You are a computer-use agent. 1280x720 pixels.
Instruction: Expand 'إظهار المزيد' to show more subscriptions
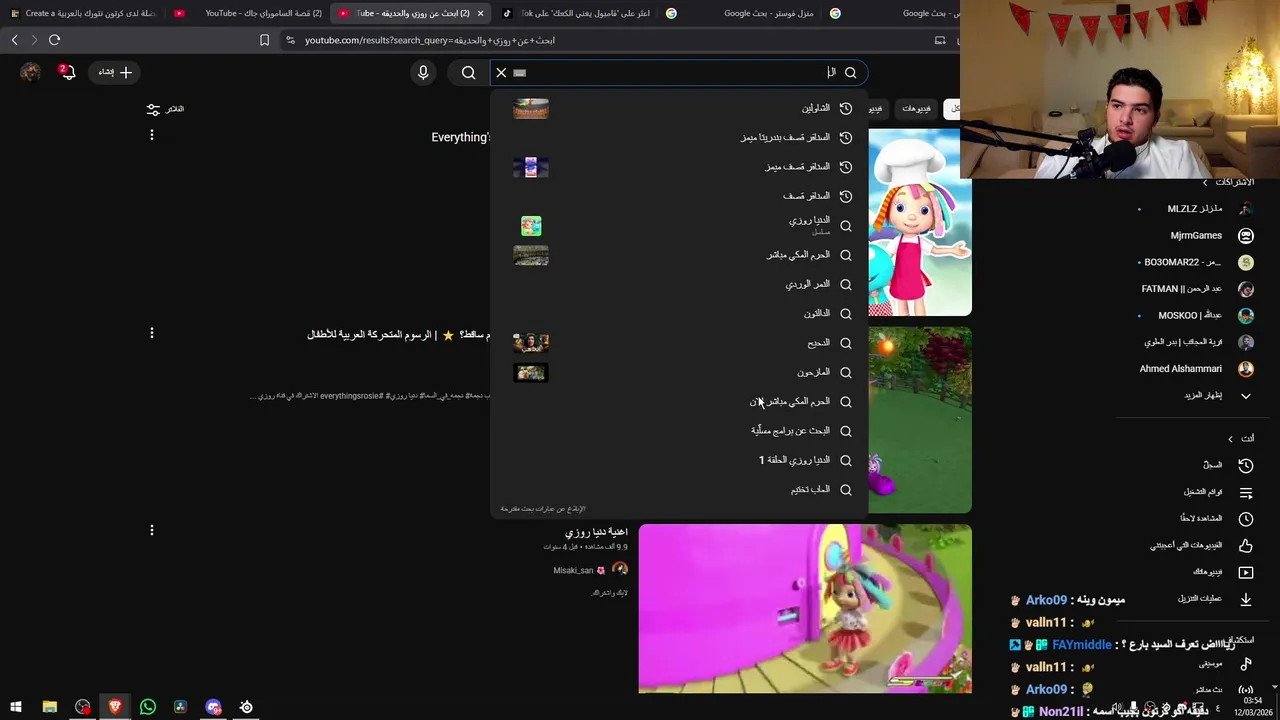point(1217,396)
